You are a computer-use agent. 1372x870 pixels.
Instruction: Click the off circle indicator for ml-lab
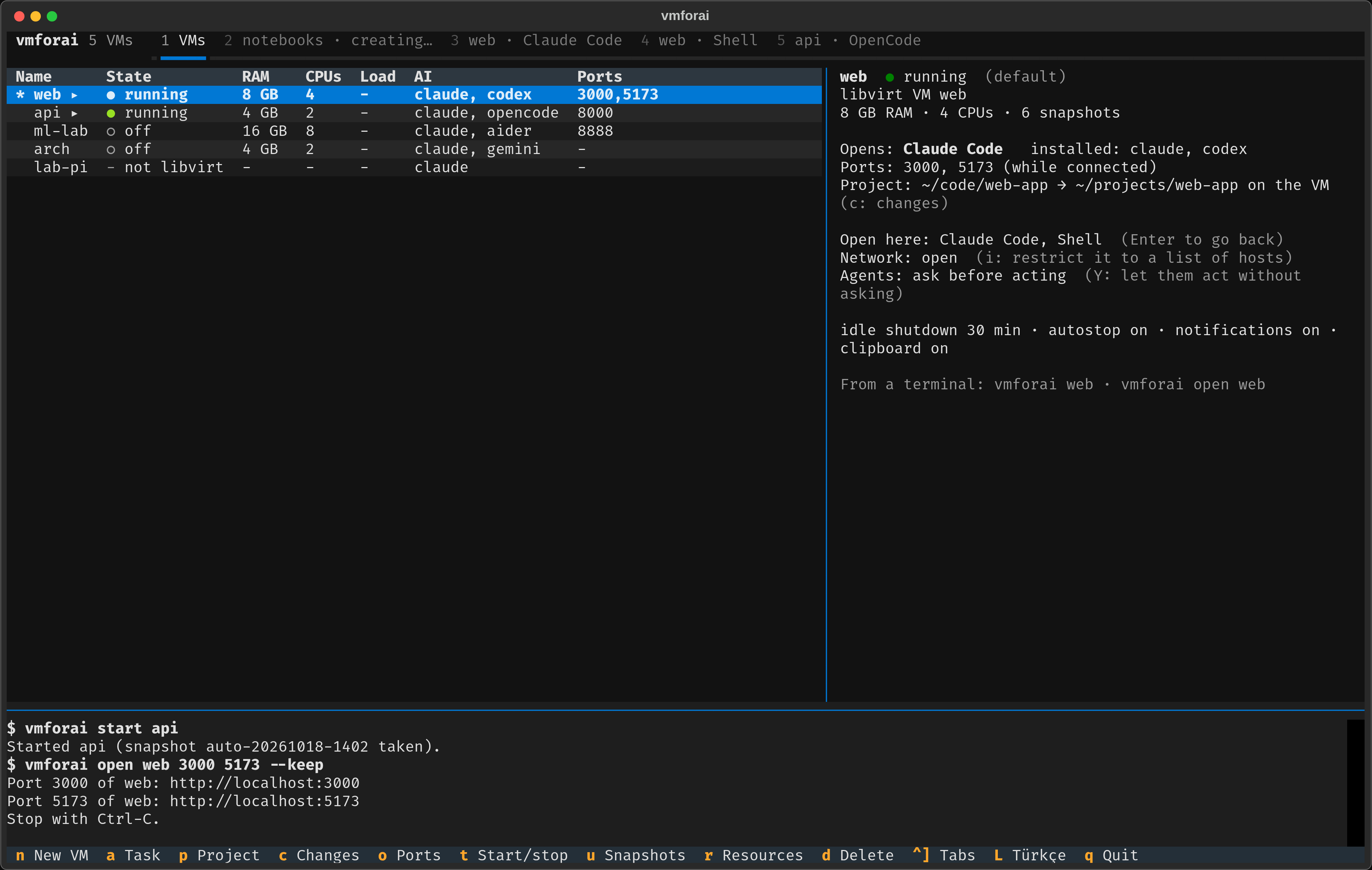(111, 132)
